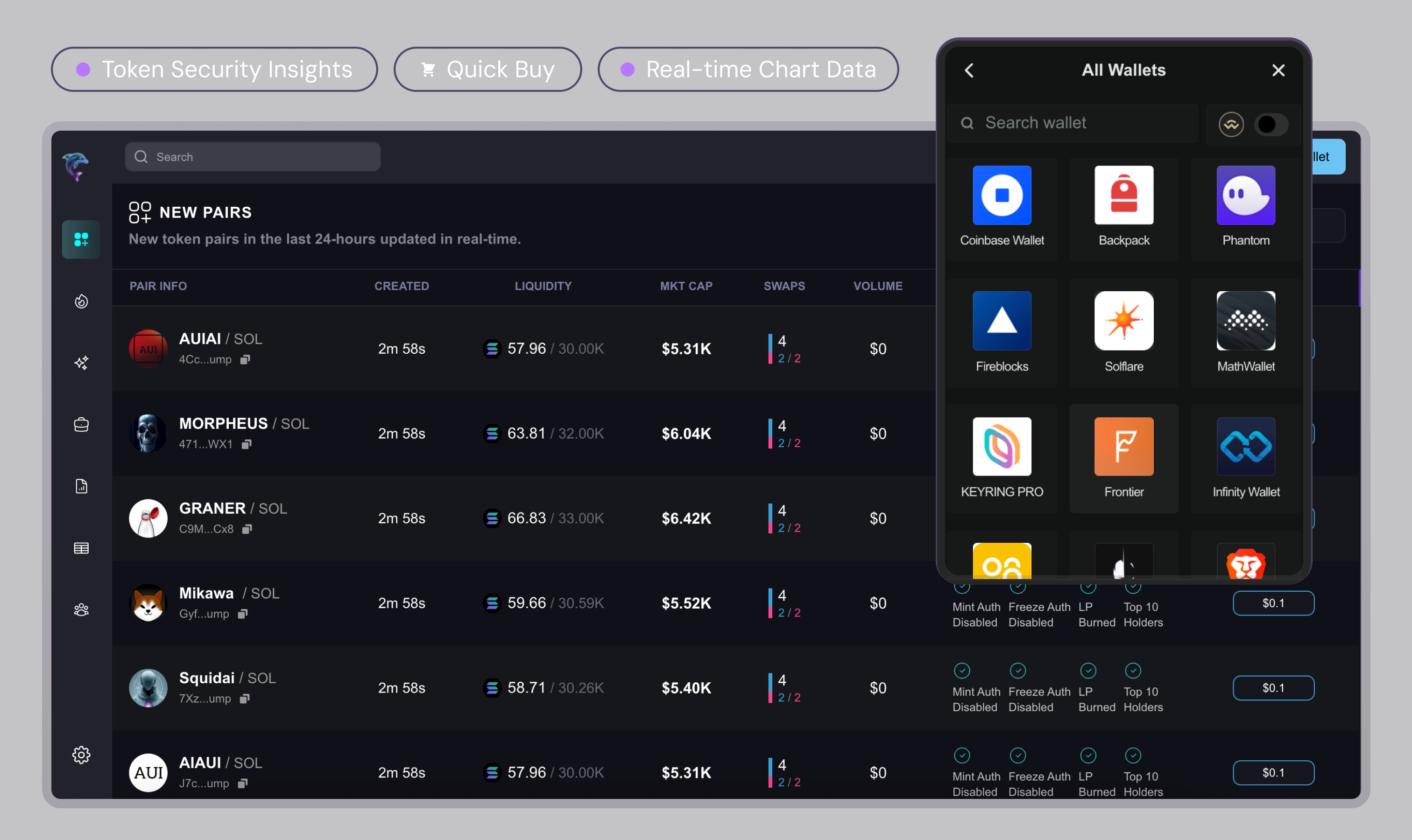The image size is (1412, 840).
Task: Select Frontier wallet
Action: pyautogui.click(x=1124, y=459)
